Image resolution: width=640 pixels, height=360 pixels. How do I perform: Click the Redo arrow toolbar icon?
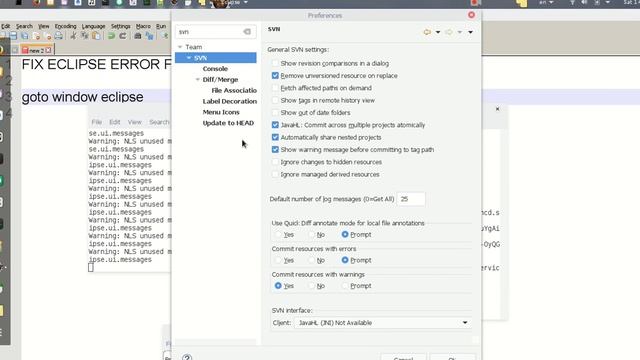122,36
